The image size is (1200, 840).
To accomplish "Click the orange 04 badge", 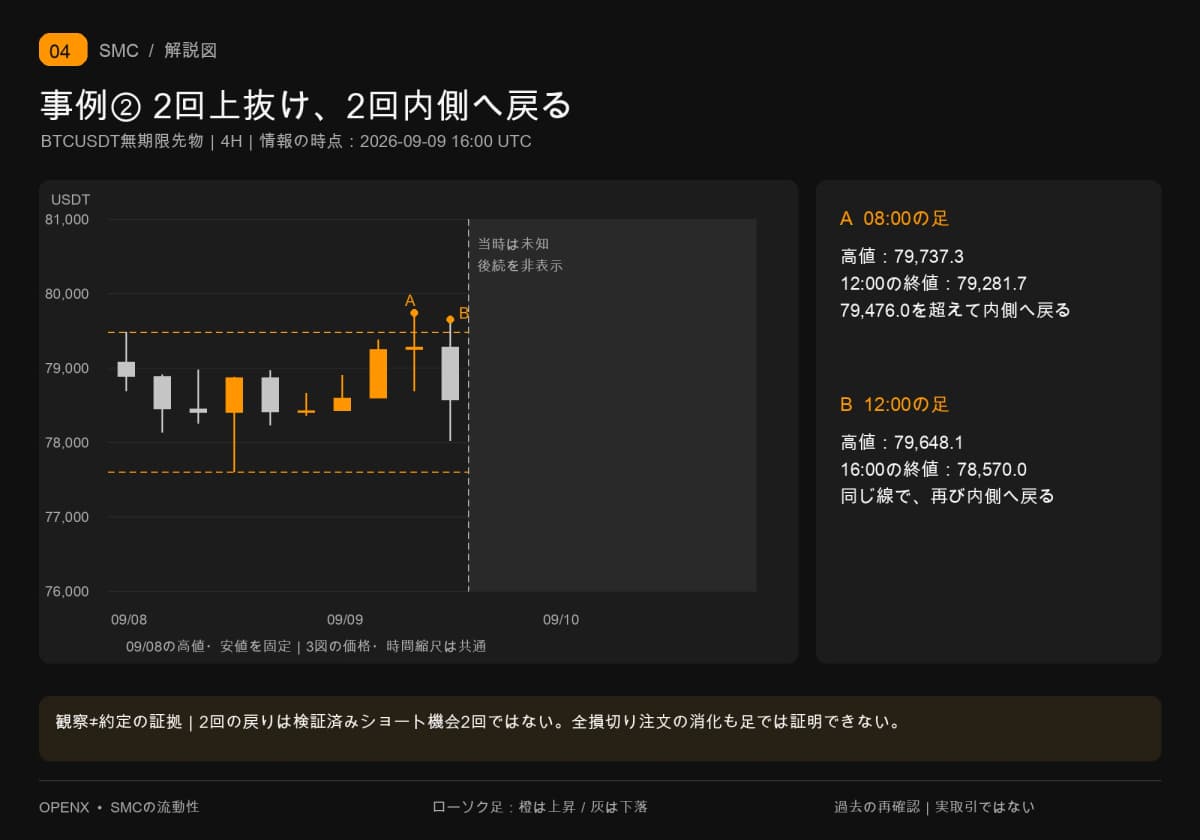I will pos(63,50).
